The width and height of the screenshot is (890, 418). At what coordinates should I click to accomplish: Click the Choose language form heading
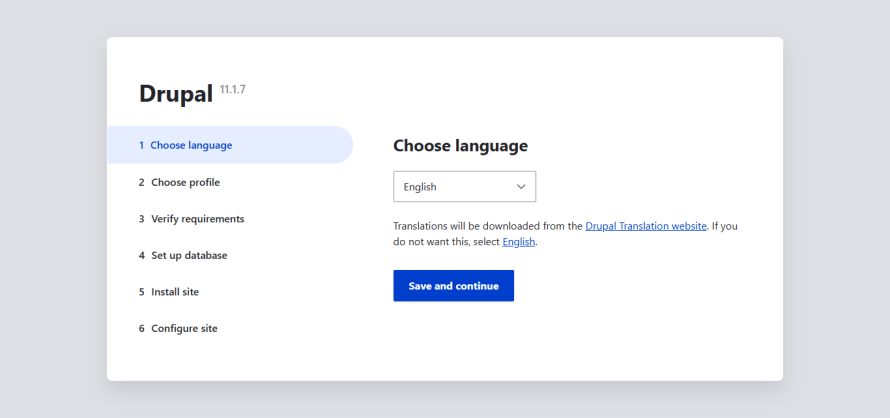(x=460, y=146)
